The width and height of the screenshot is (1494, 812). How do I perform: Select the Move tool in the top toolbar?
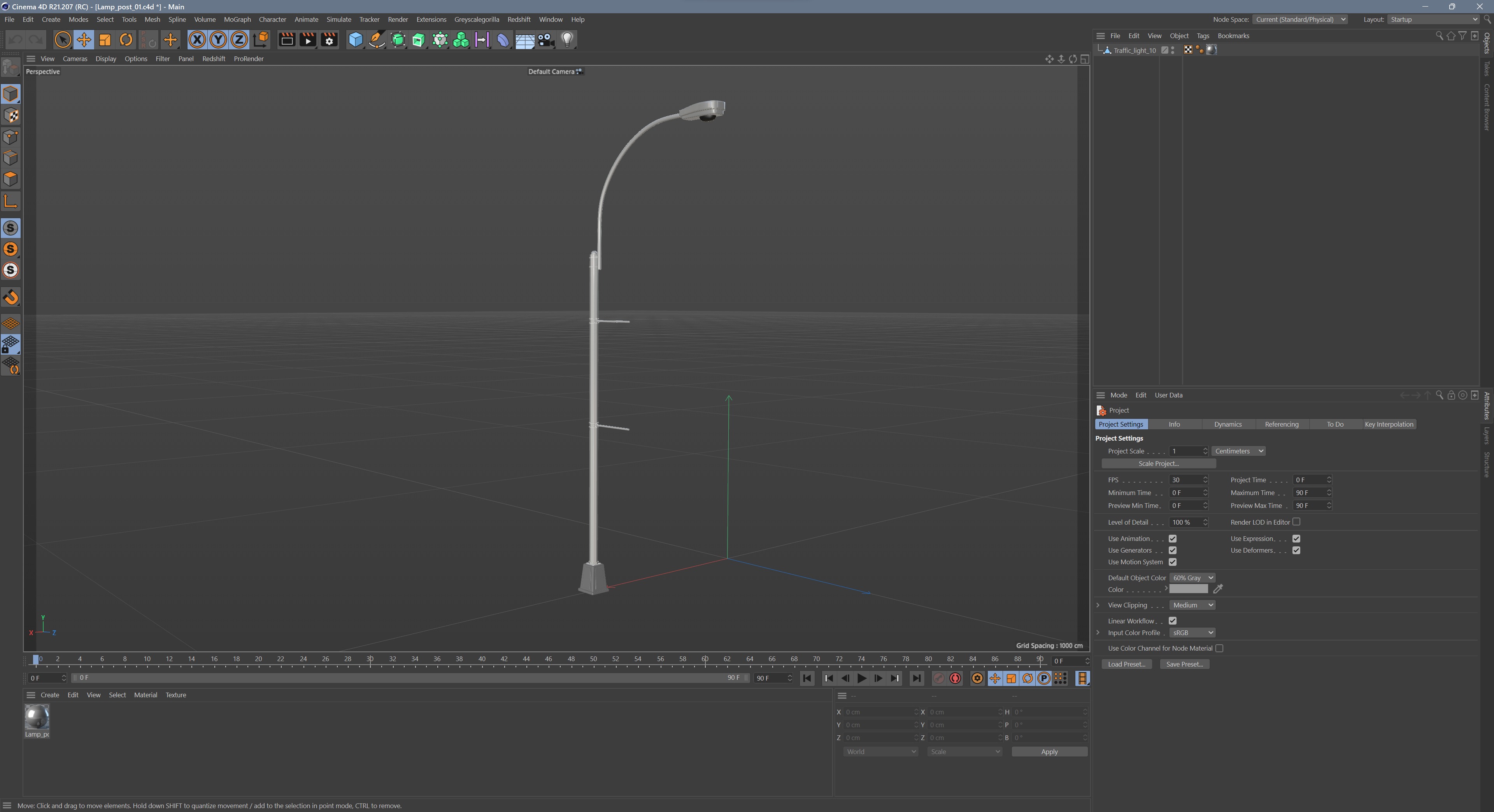84,40
